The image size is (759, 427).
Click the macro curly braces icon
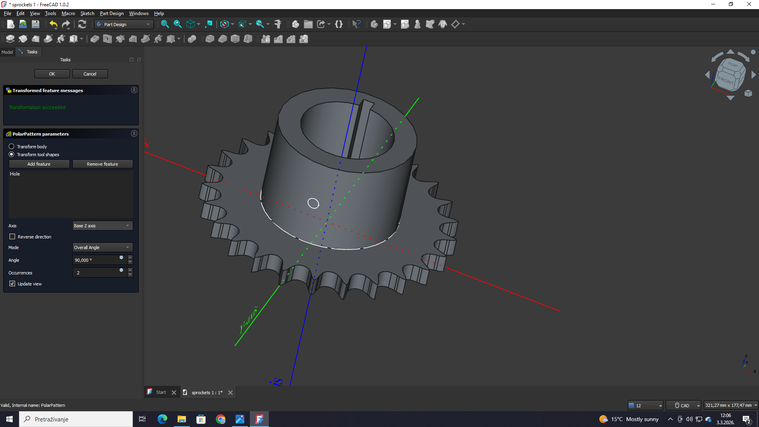[x=339, y=24]
